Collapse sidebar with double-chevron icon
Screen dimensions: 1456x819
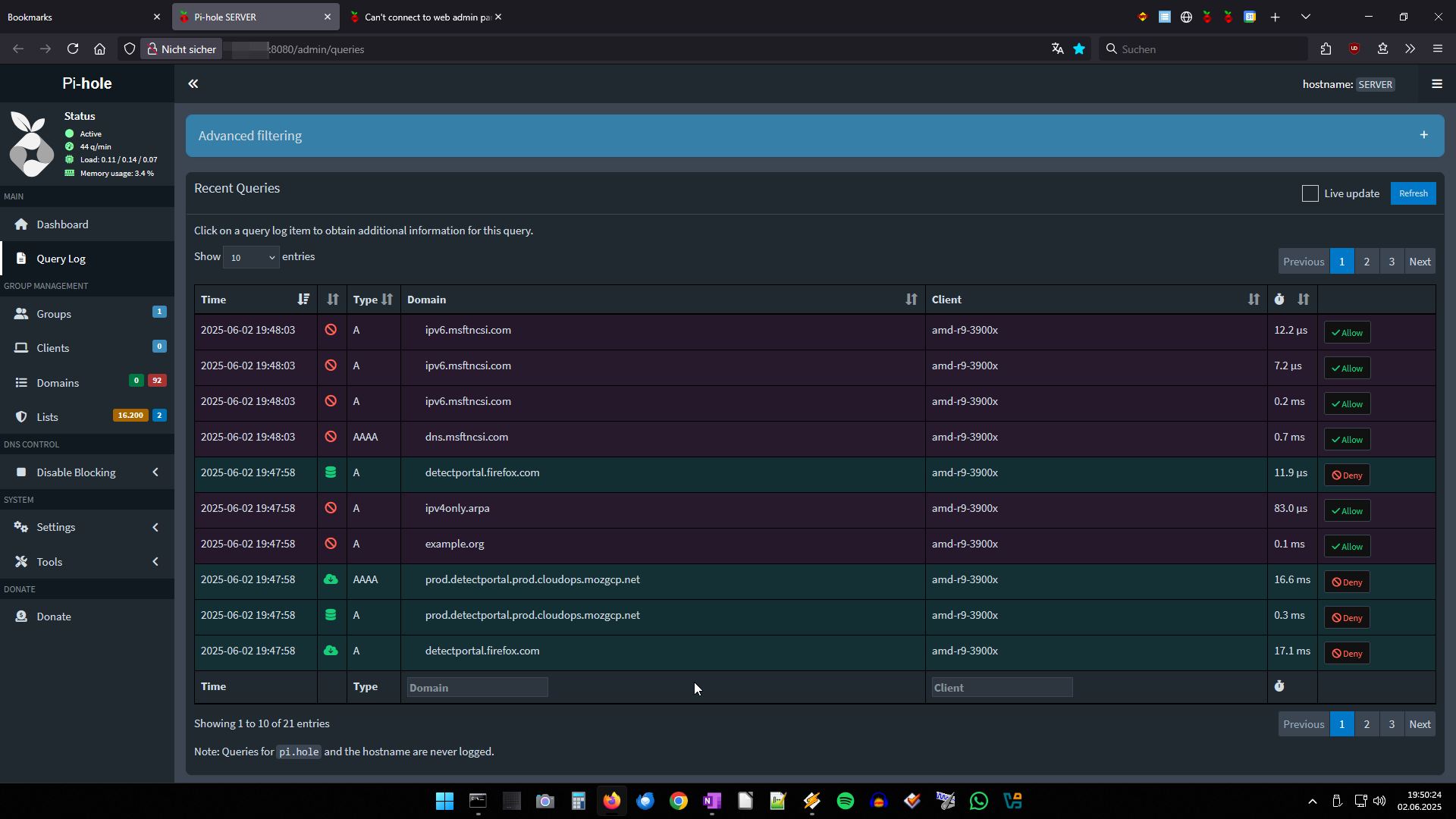click(x=193, y=84)
